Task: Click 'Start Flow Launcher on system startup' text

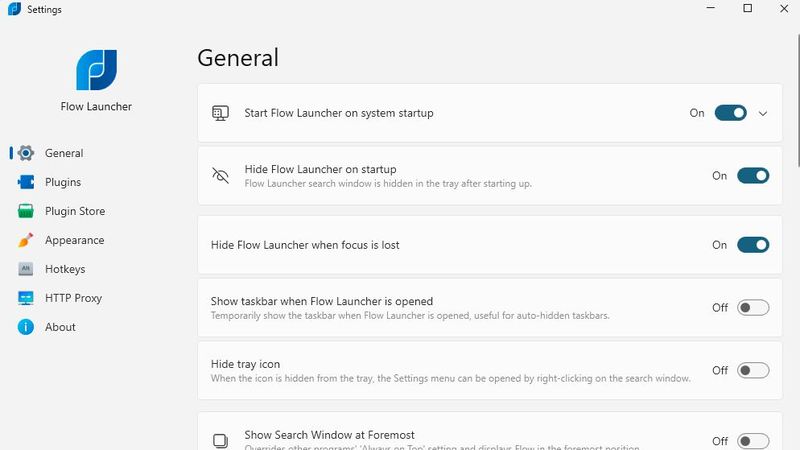Action: (x=339, y=113)
